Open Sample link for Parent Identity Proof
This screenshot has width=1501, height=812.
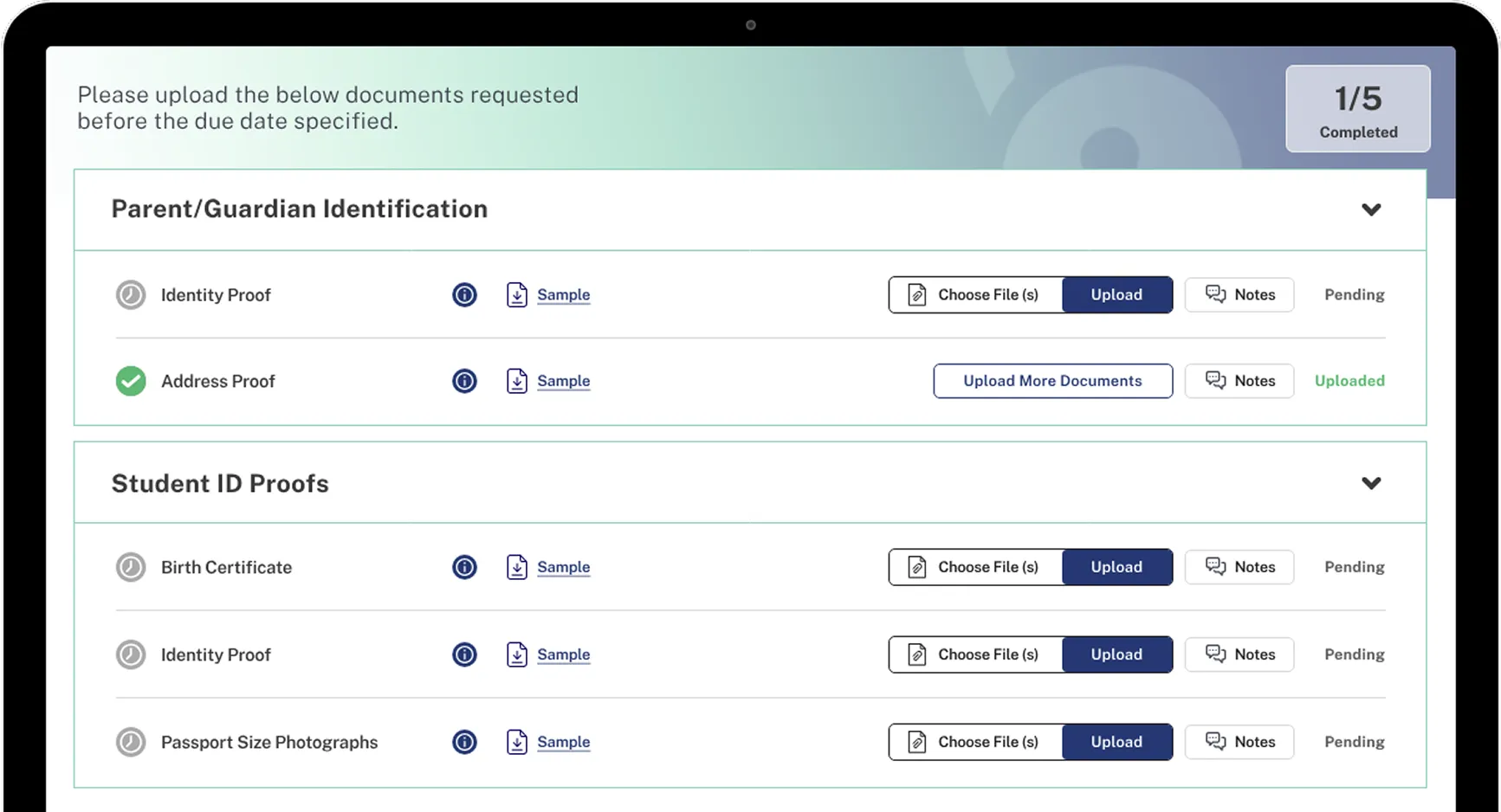pyautogui.click(x=563, y=295)
